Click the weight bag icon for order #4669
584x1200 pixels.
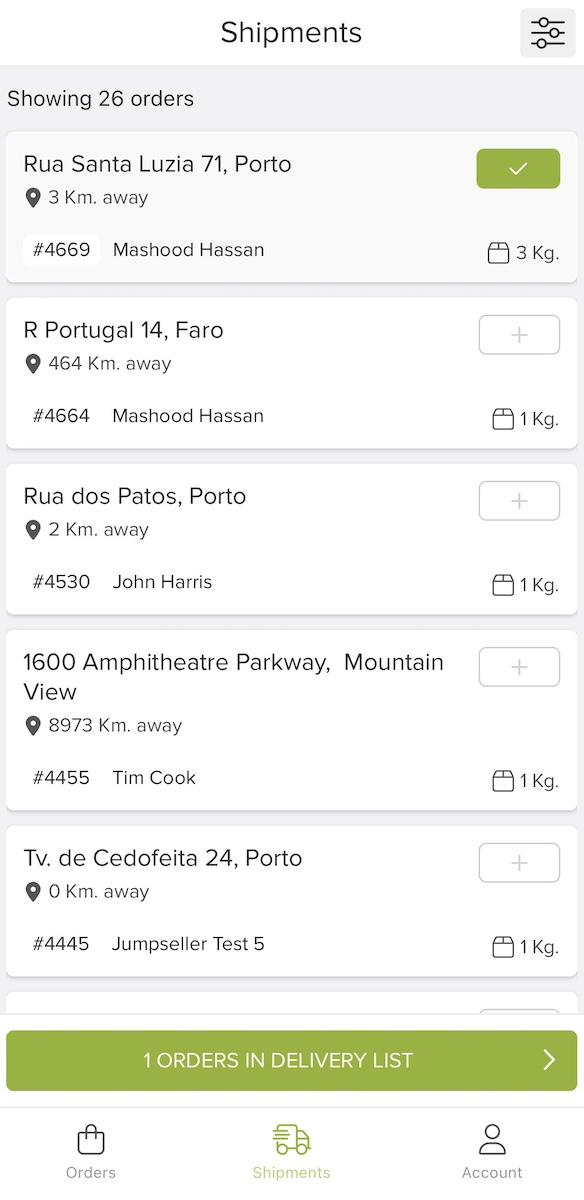[x=498, y=252]
